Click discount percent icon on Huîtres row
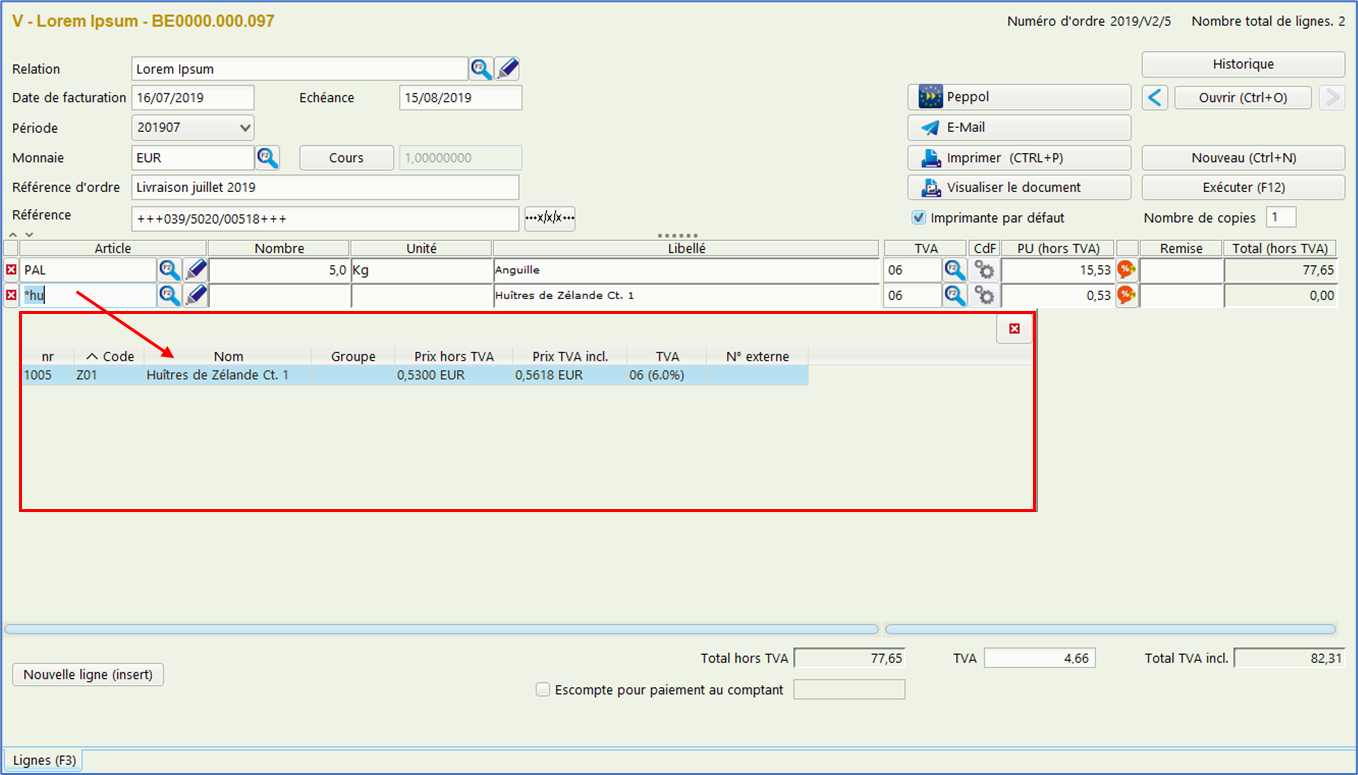 tap(1127, 295)
